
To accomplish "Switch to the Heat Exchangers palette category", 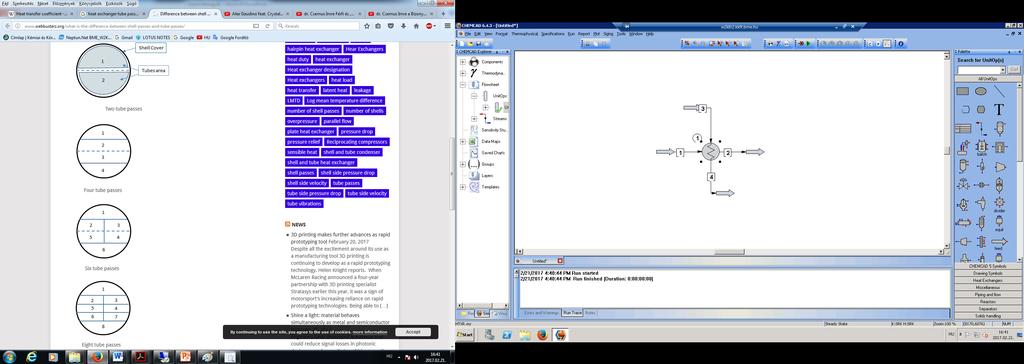I will coord(987,280).
